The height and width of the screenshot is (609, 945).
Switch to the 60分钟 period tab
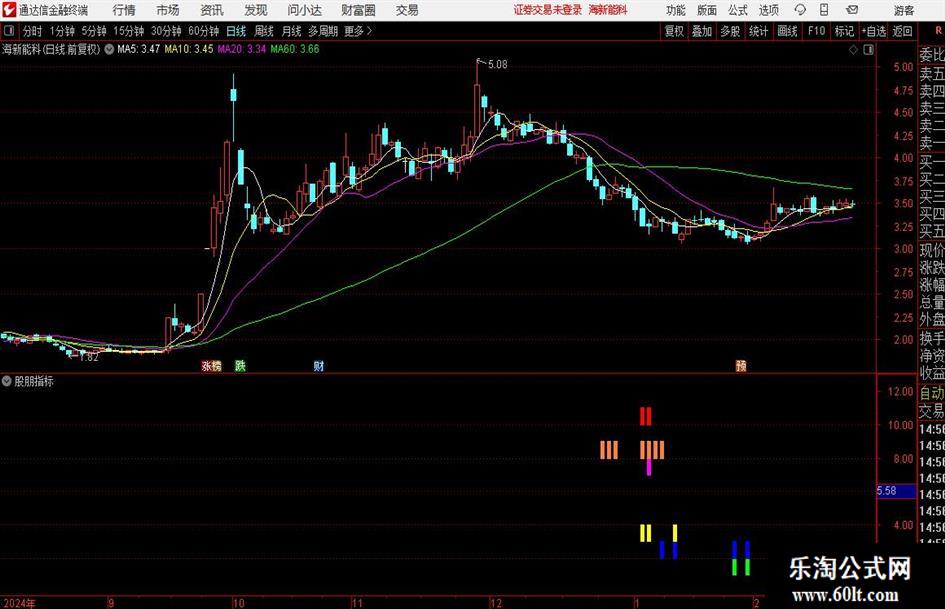tap(204, 31)
